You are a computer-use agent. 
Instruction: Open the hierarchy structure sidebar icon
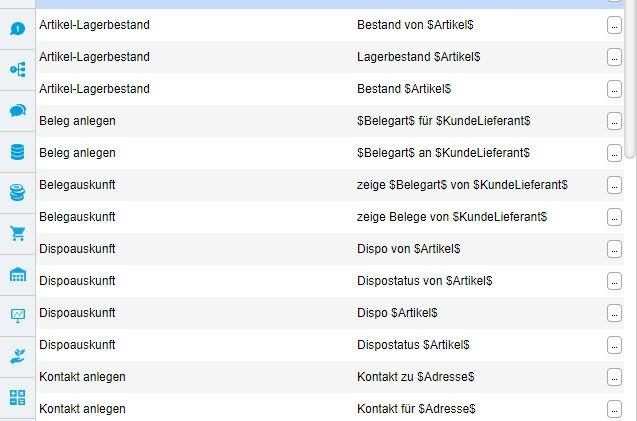click(x=17, y=69)
